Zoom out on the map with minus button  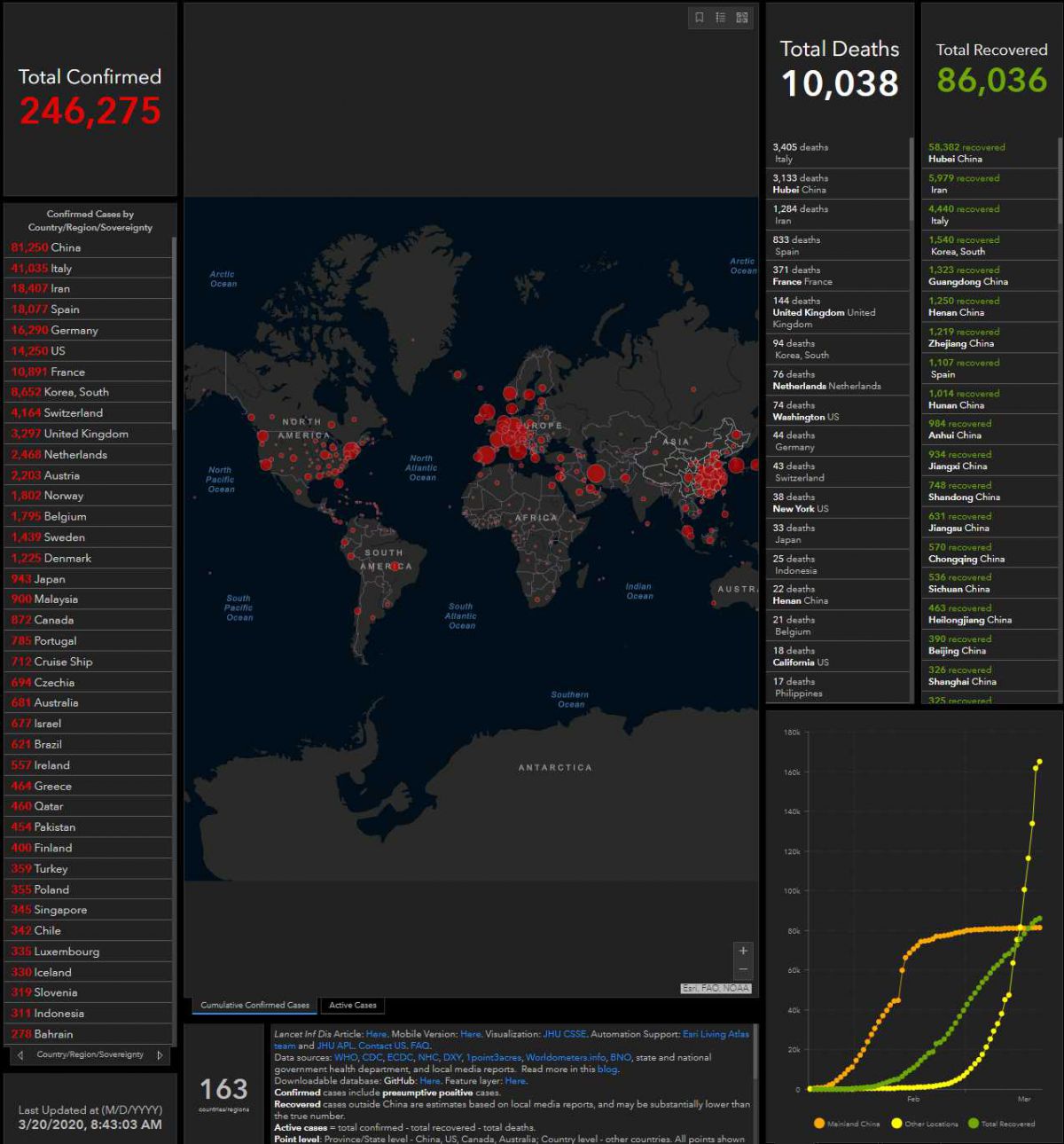(743, 969)
